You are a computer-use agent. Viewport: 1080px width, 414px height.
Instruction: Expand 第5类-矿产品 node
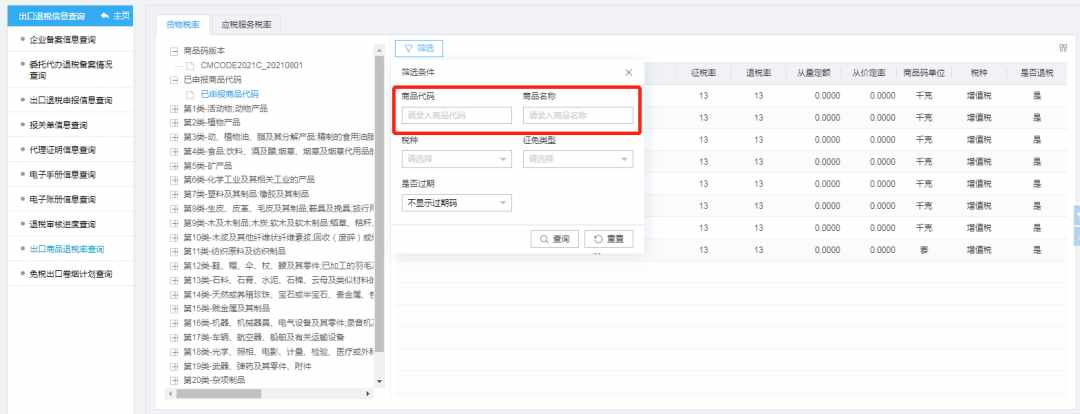pyautogui.click(x=174, y=166)
